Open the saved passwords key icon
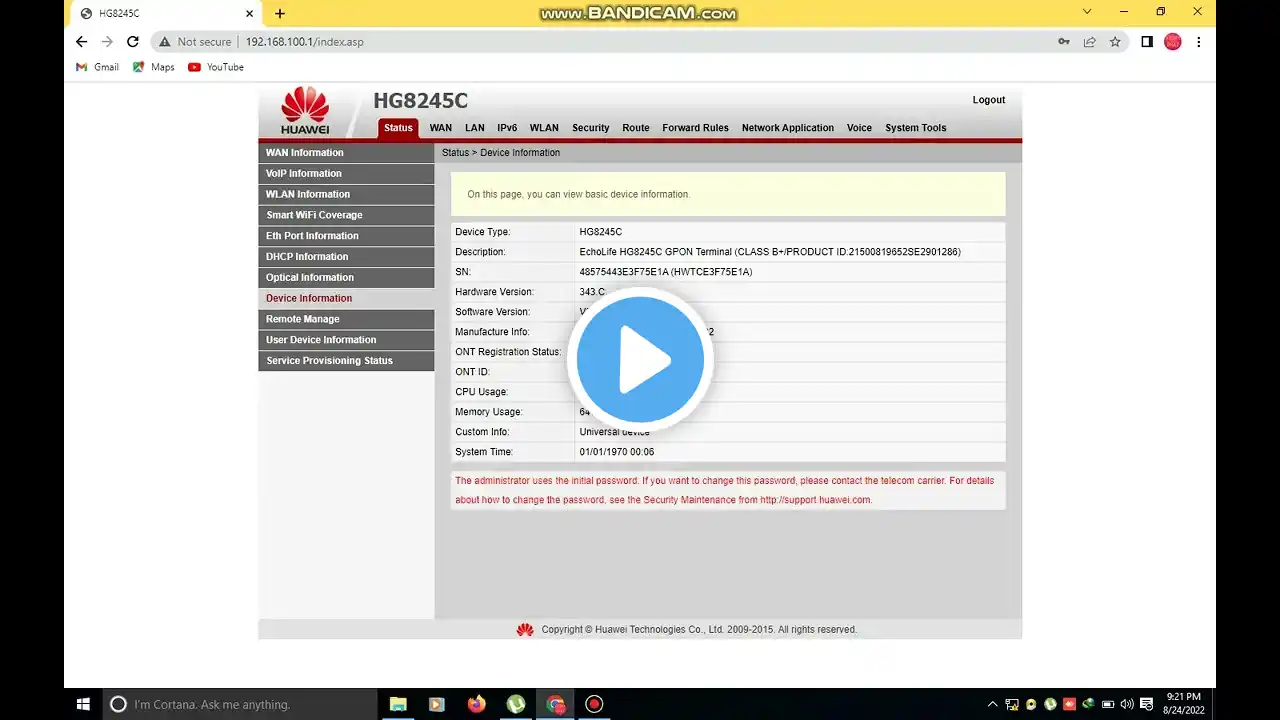 [x=1064, y=42]
